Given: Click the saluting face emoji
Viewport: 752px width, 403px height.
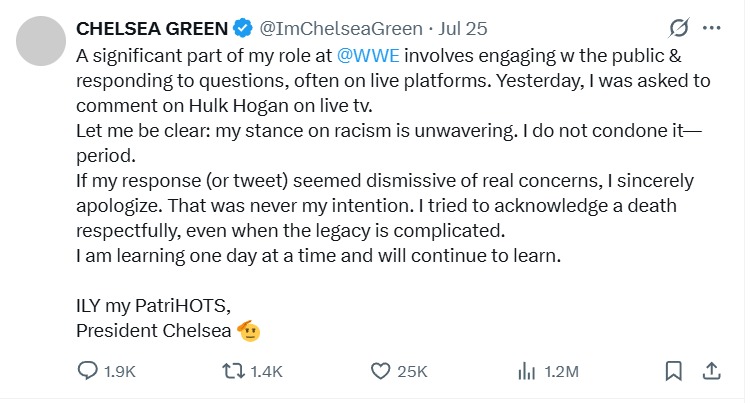Looking at the screenshot, I should coord(247,329).
